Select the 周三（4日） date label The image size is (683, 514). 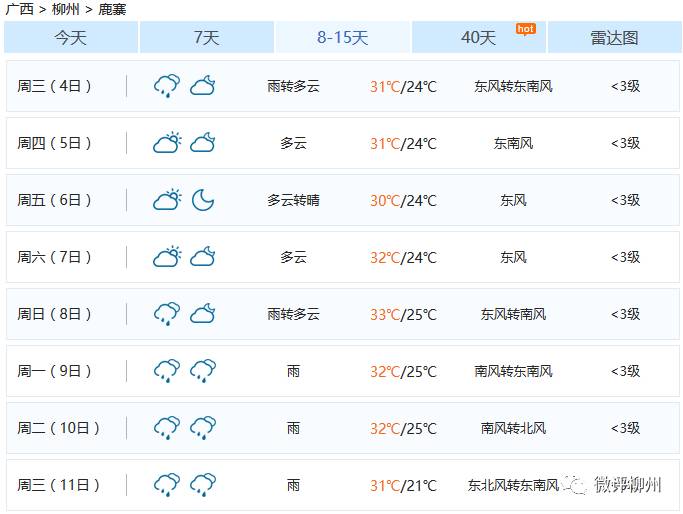pyautogui.click(x=54, y=86)
